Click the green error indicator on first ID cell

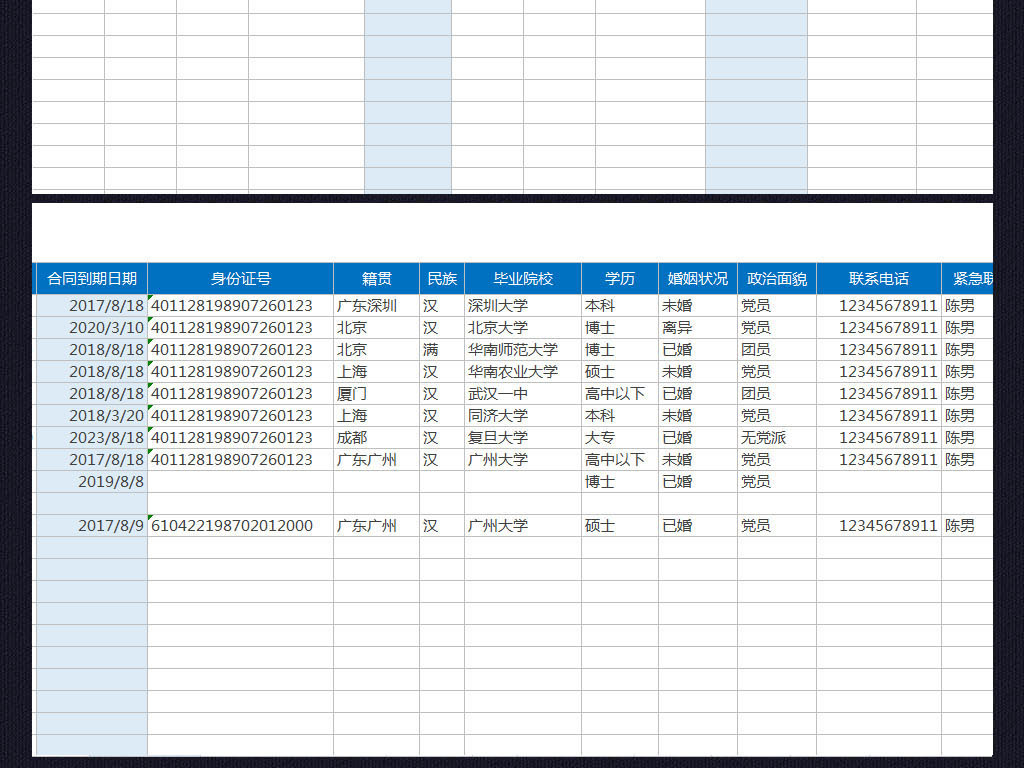pyautogui.click(x=150, y=299)
